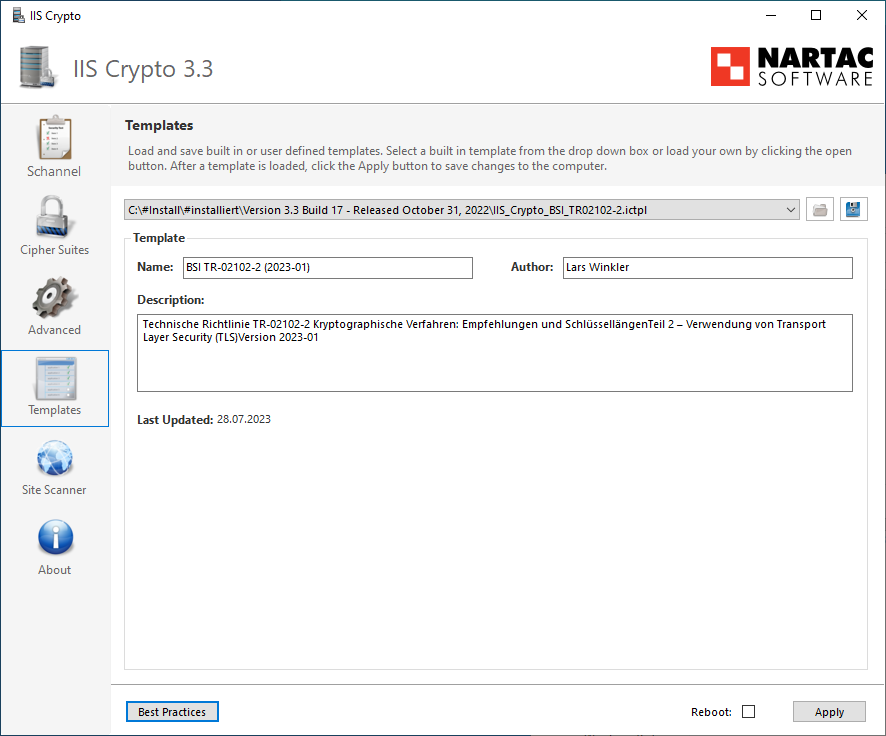Close the IIS Crypto window

pos(862,15)
